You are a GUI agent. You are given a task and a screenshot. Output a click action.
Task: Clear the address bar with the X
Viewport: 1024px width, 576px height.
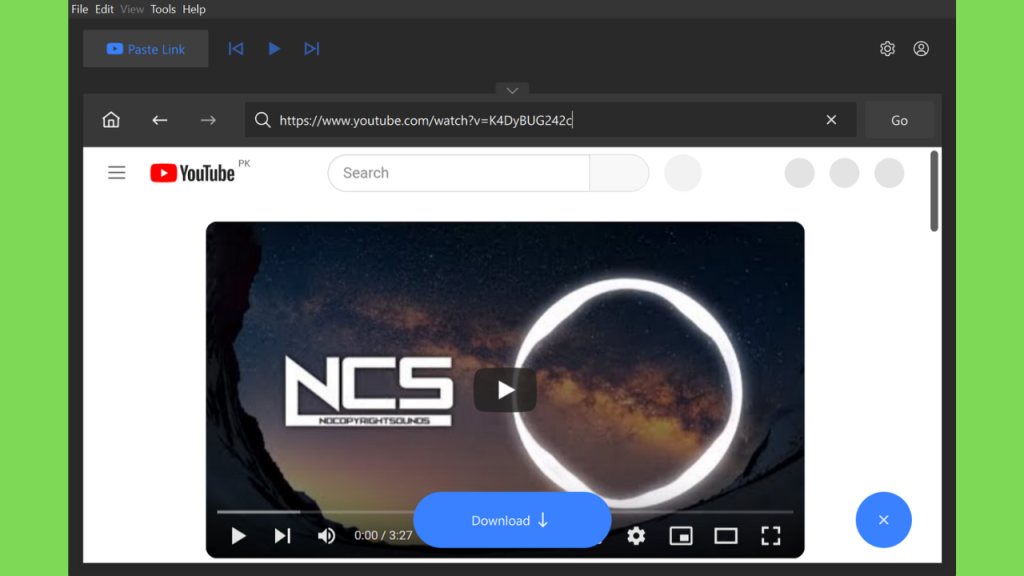coord(831,120)
